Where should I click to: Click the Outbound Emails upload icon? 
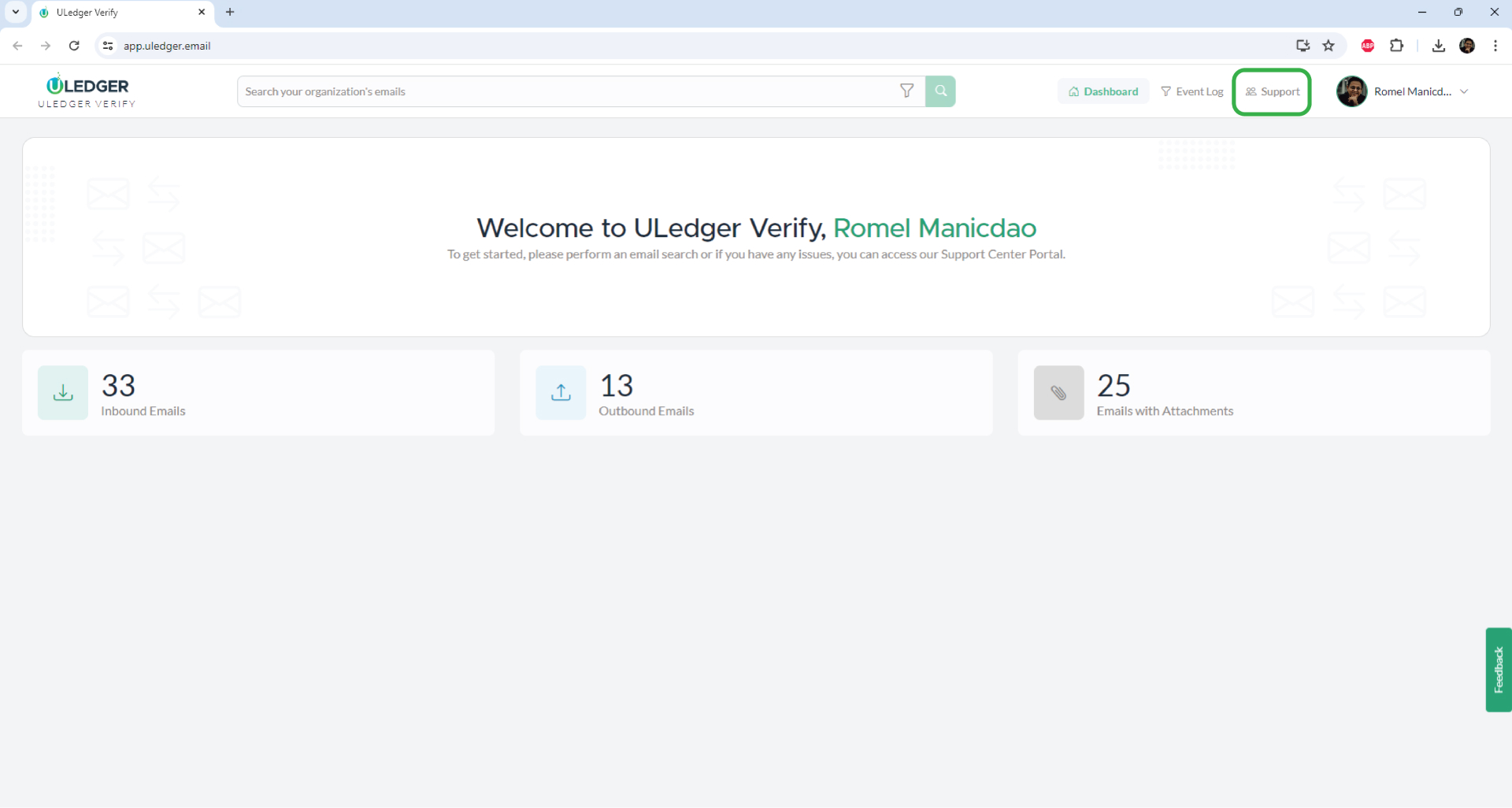coord(561,392)
